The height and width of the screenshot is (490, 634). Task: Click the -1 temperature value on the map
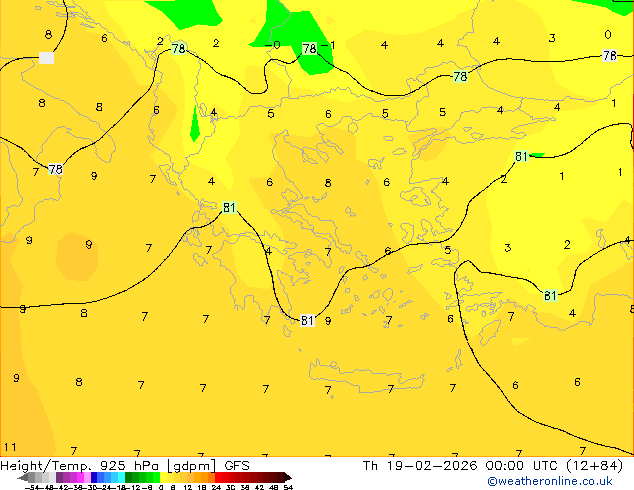pos(328,45)
